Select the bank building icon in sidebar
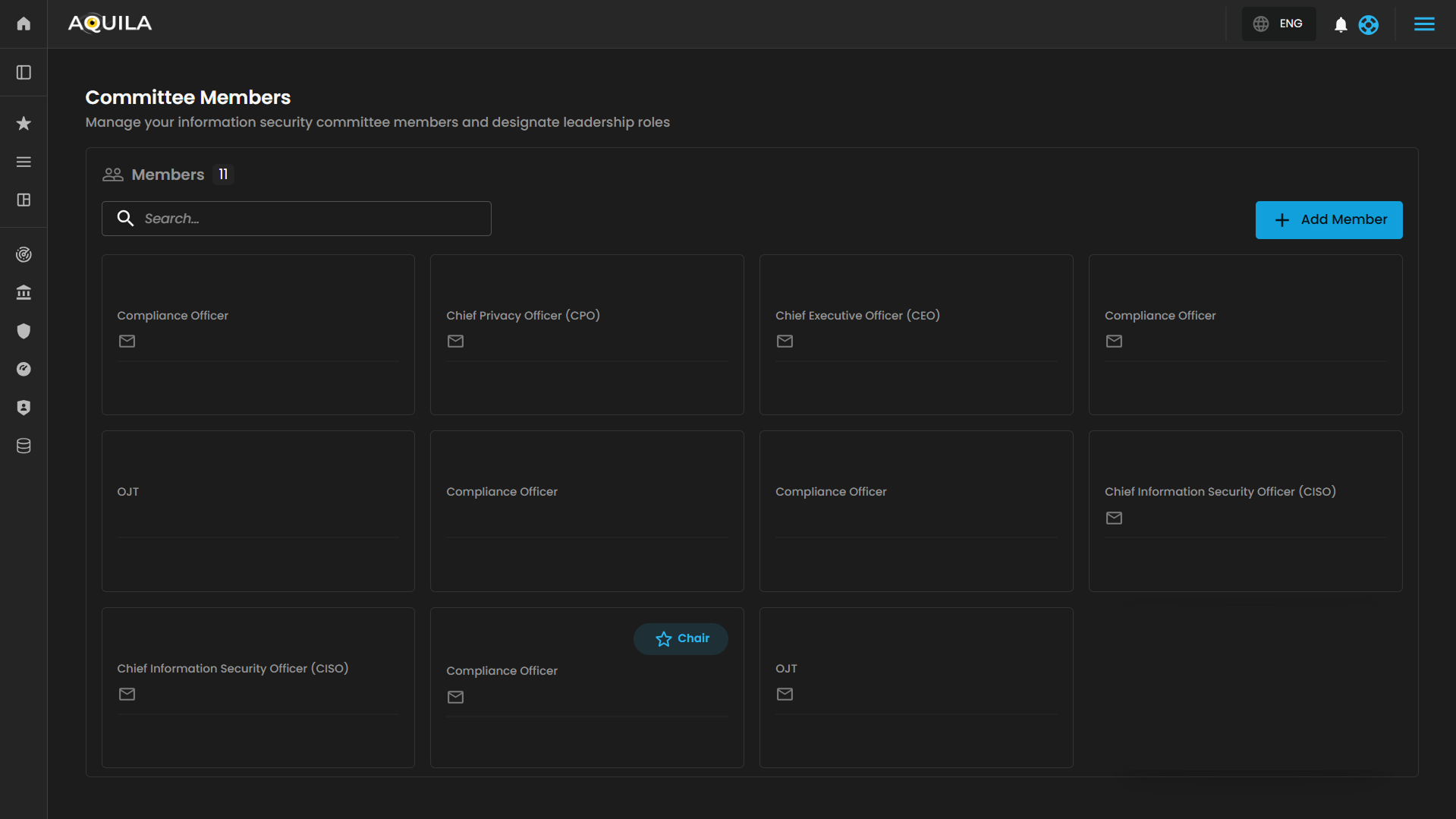The height and width of the screenshot is (819, 1456). [24, 292]
